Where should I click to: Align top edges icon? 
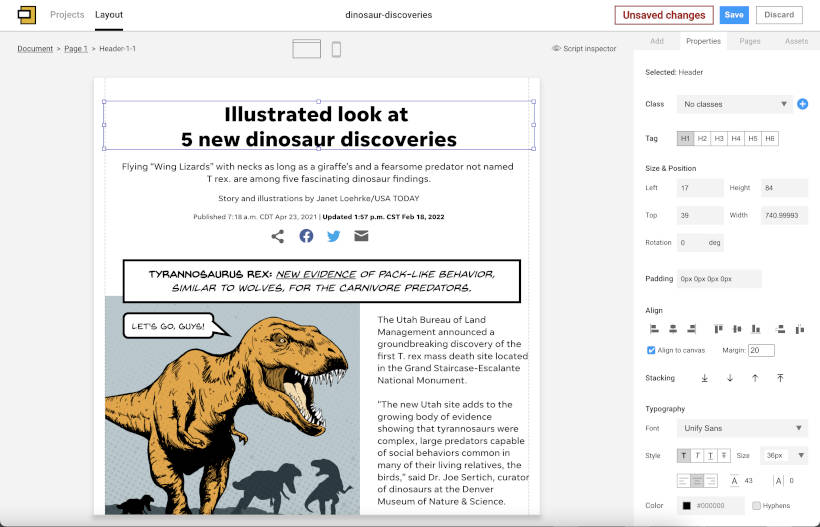tap(719, 329)
